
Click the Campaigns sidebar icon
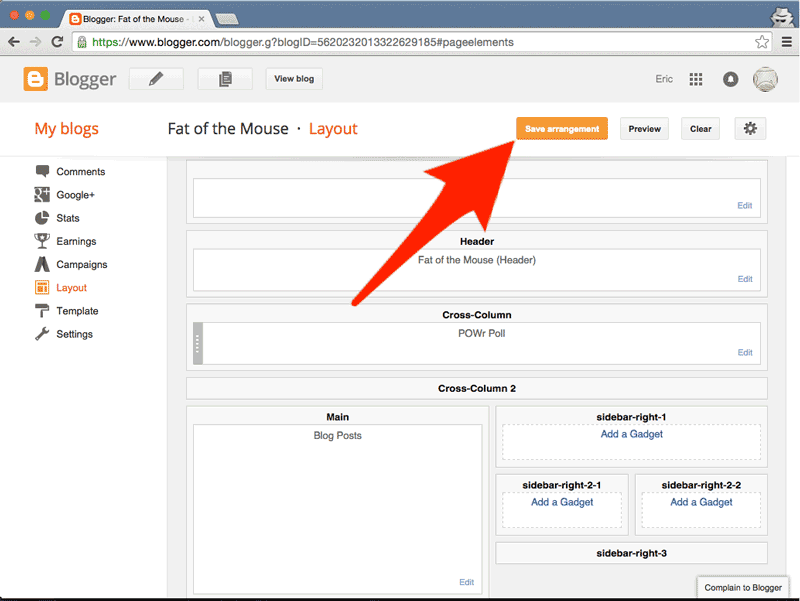42,264
